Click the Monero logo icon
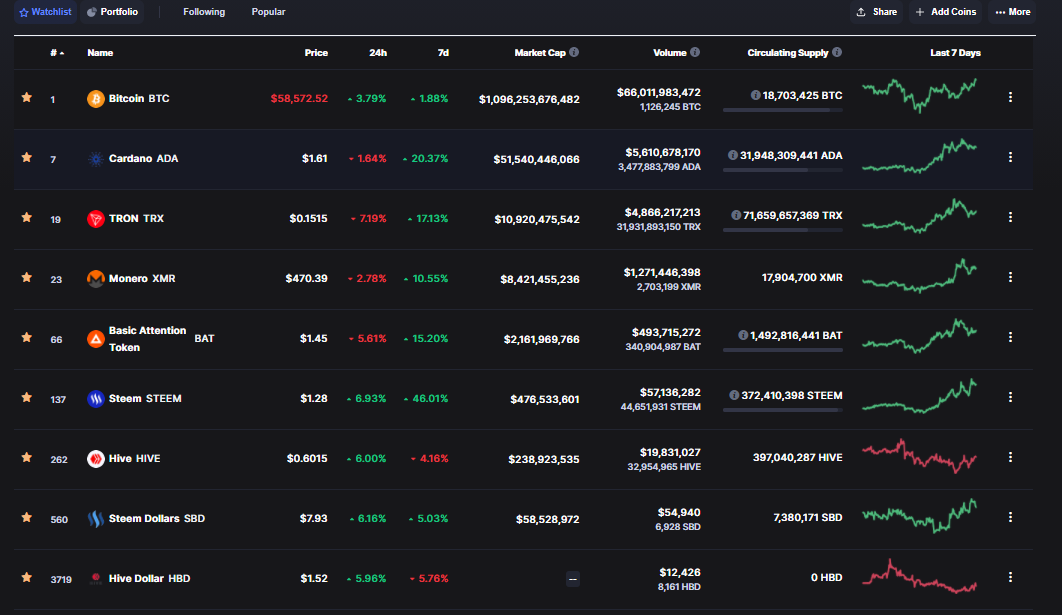1062x615 pixels. point(96,279)
